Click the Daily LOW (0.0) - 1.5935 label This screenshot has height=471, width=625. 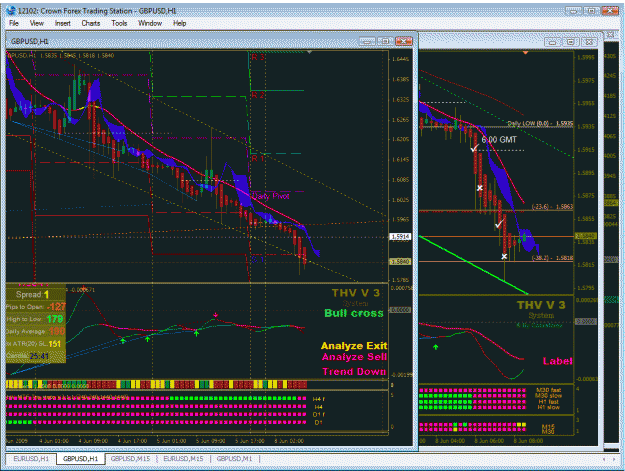pos(540,124)
